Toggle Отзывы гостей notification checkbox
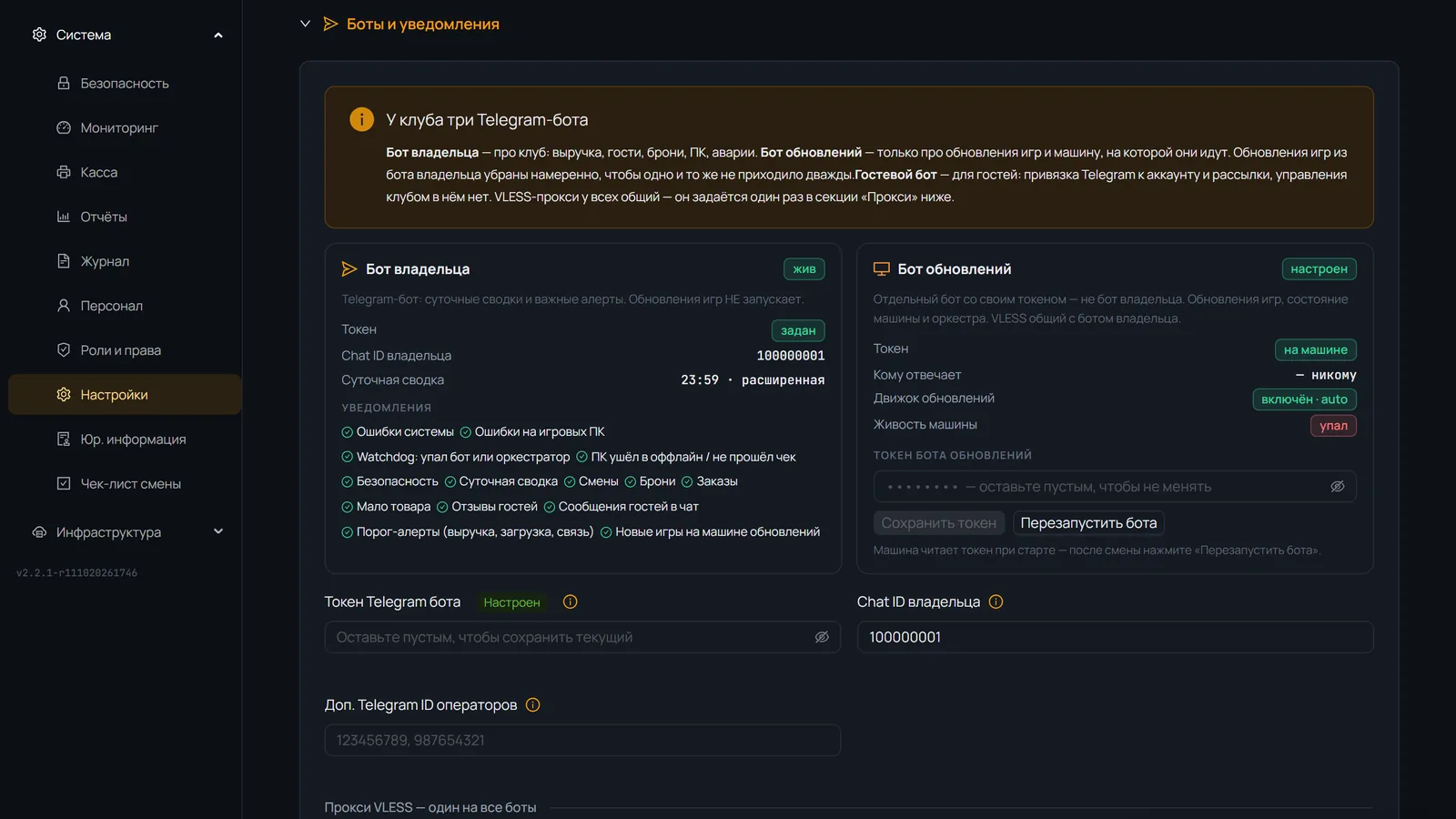Screen dimensions: 1456x819 442,507
